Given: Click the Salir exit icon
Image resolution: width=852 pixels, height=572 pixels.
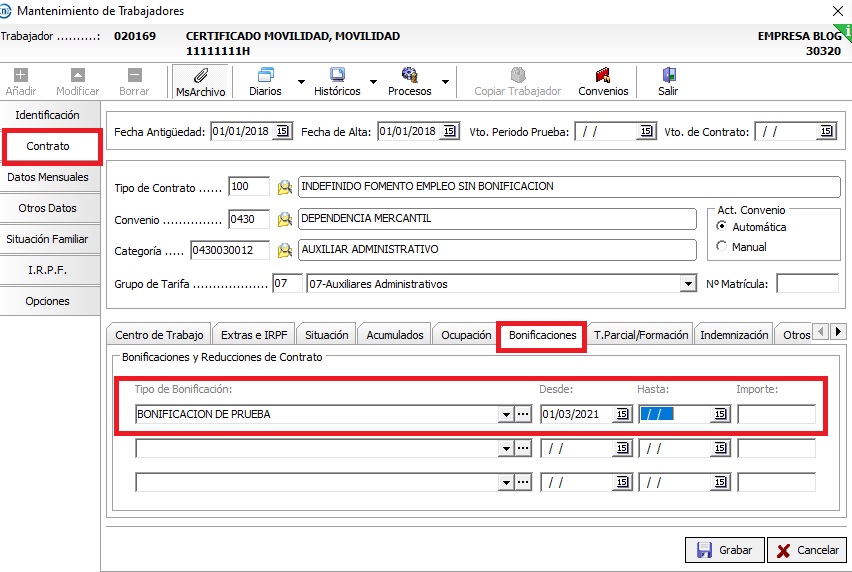Looking at the screenshot, I should coord(669,74).
